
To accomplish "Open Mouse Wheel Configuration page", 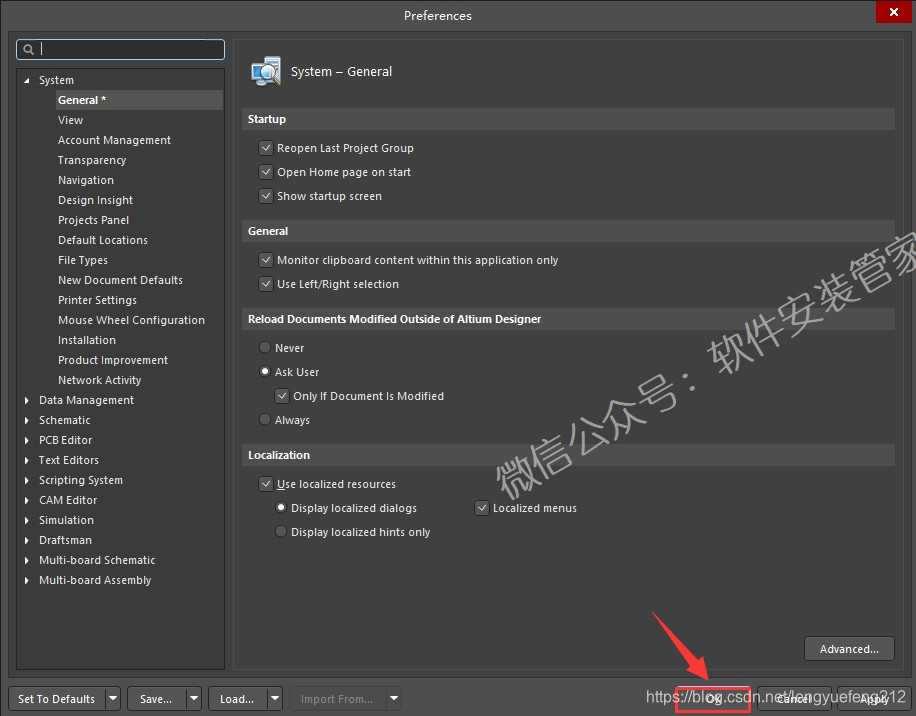I will click(131, 320).
